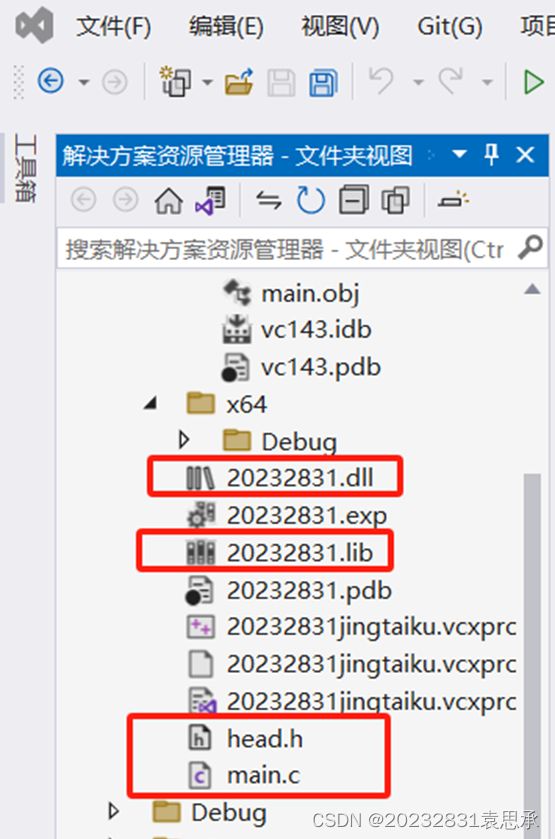This screenshot has height=839, width=555.
Task: Open the New Item dropdown arrow
Action: (207, 82)
